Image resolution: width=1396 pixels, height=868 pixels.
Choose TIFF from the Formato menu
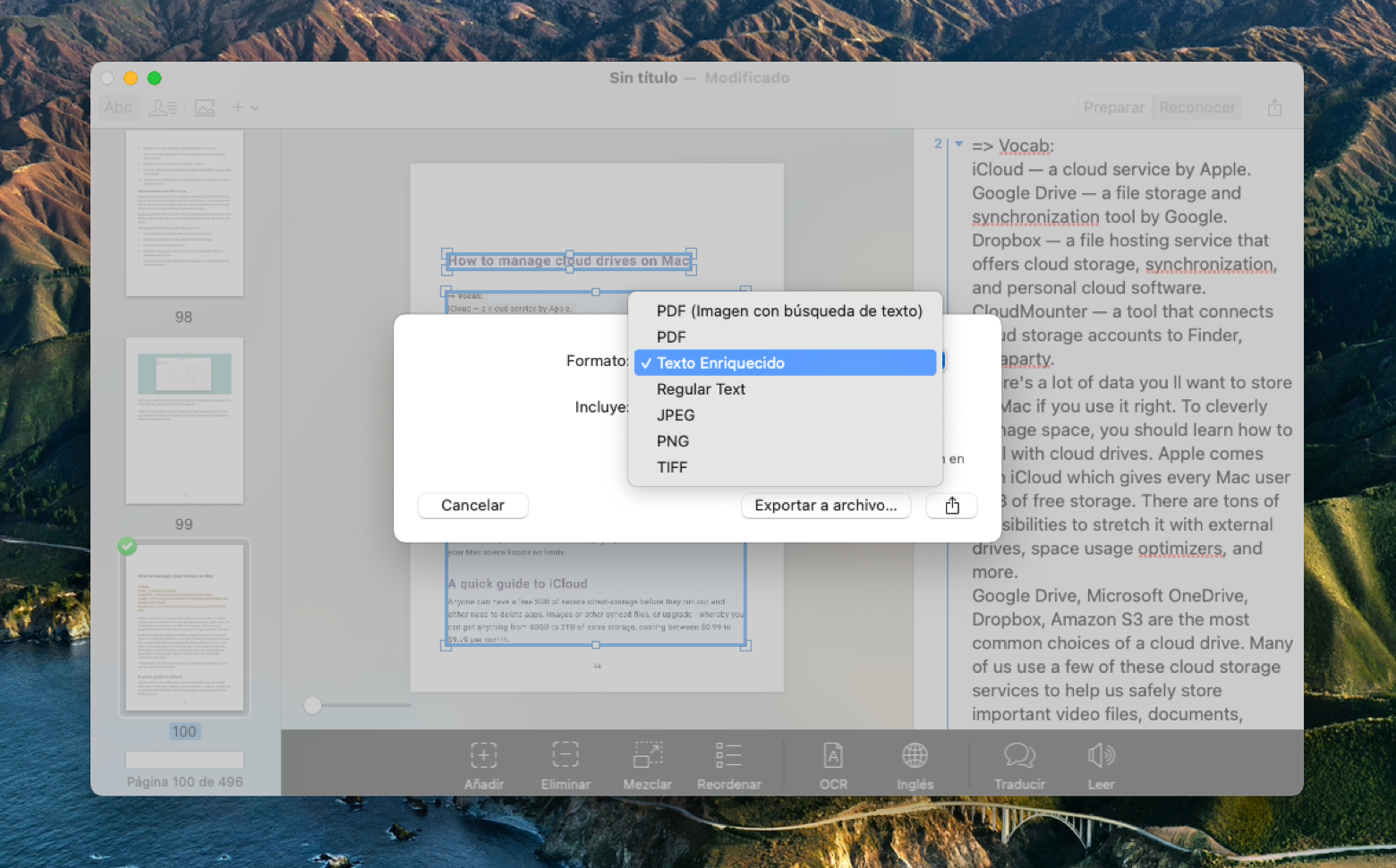coord(672,466)
